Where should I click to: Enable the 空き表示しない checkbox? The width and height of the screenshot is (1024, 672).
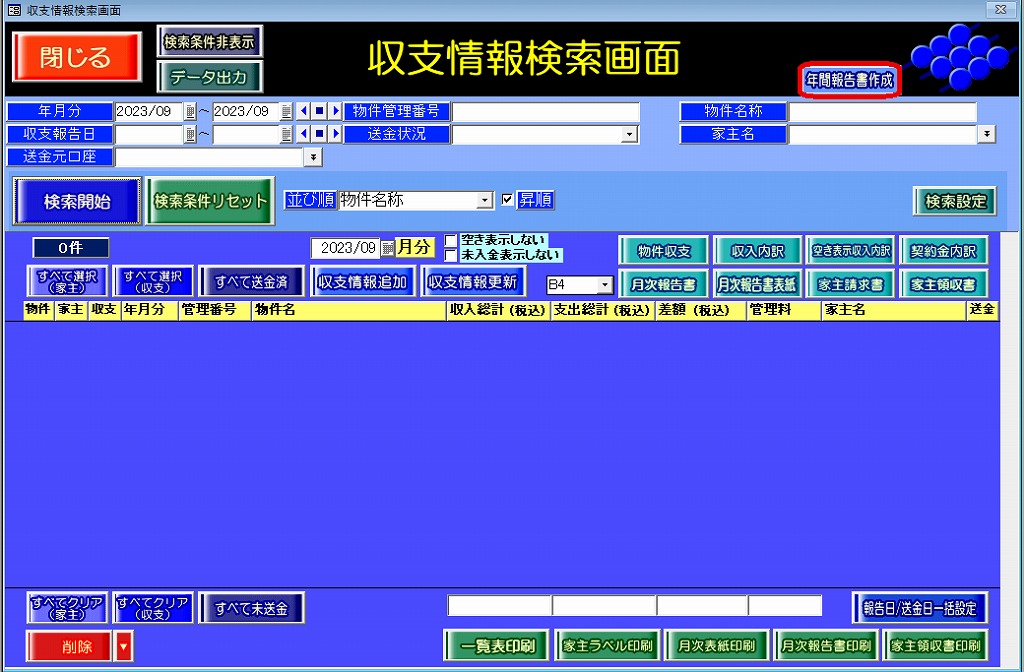(x=451, y=240)
